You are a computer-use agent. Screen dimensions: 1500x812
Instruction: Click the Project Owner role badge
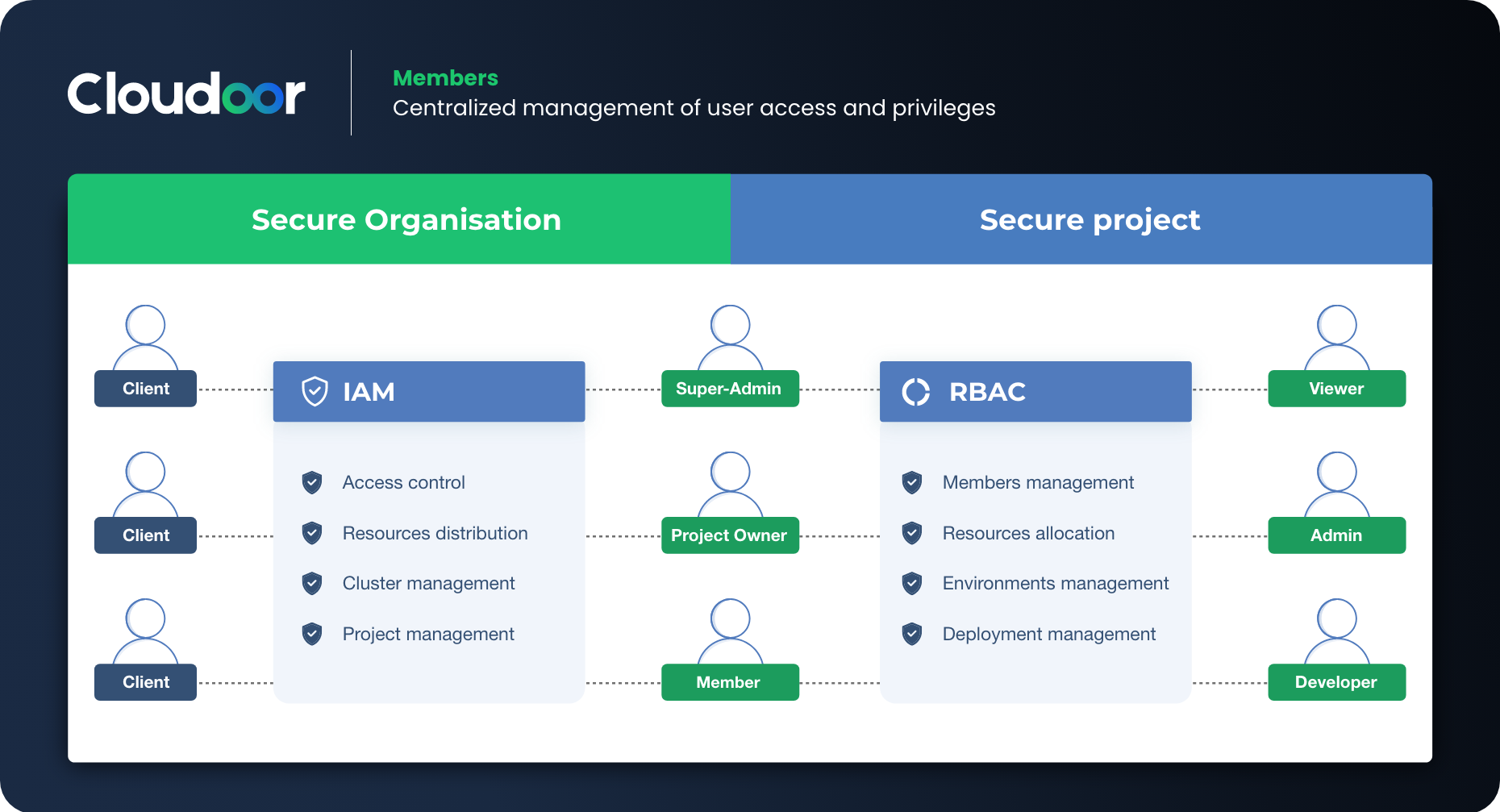click(730, 535)
